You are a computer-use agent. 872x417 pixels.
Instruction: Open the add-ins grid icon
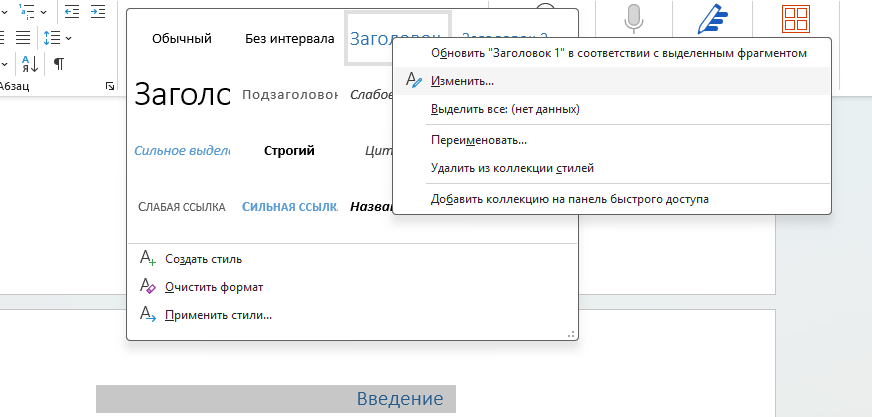coord(796,18)
